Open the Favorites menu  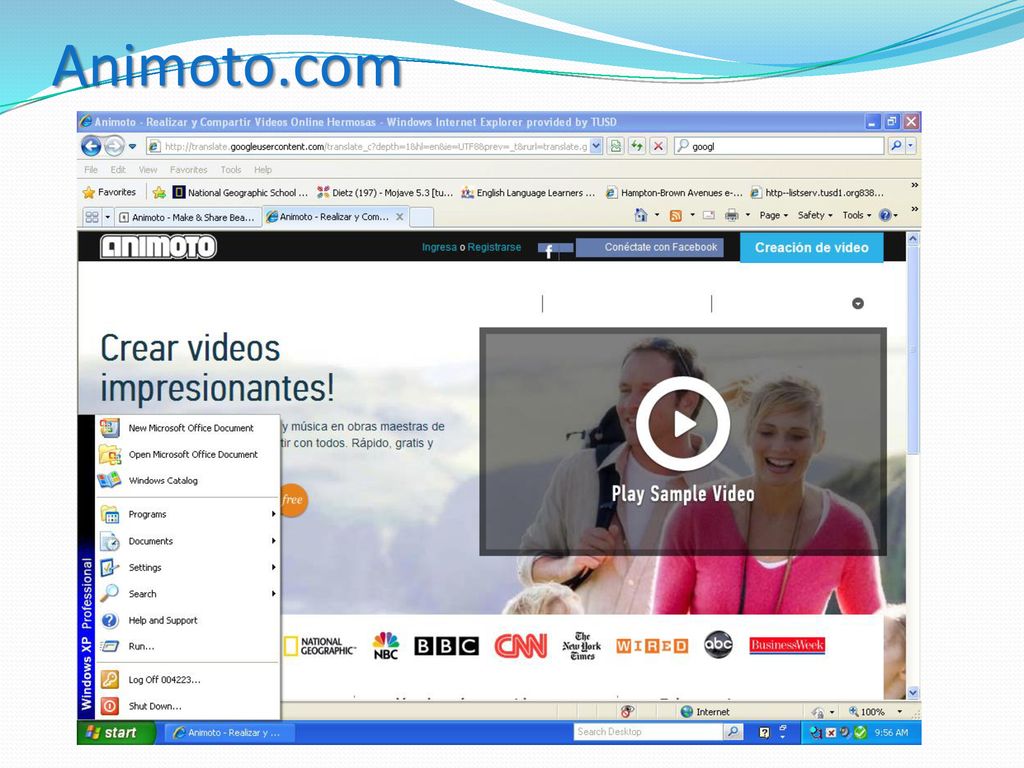click(x=188, y=170)
